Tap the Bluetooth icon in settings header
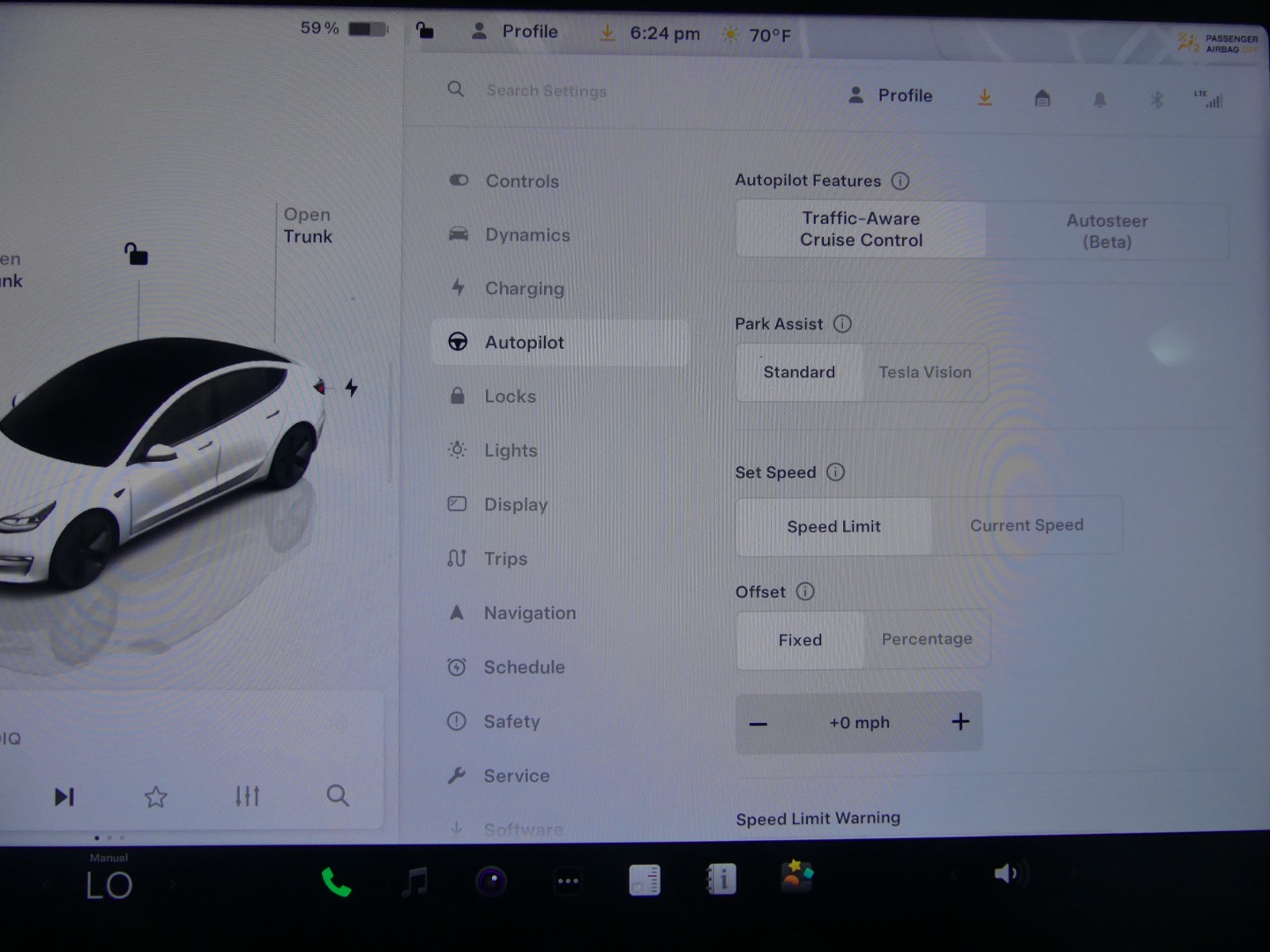 [1156, 100]
